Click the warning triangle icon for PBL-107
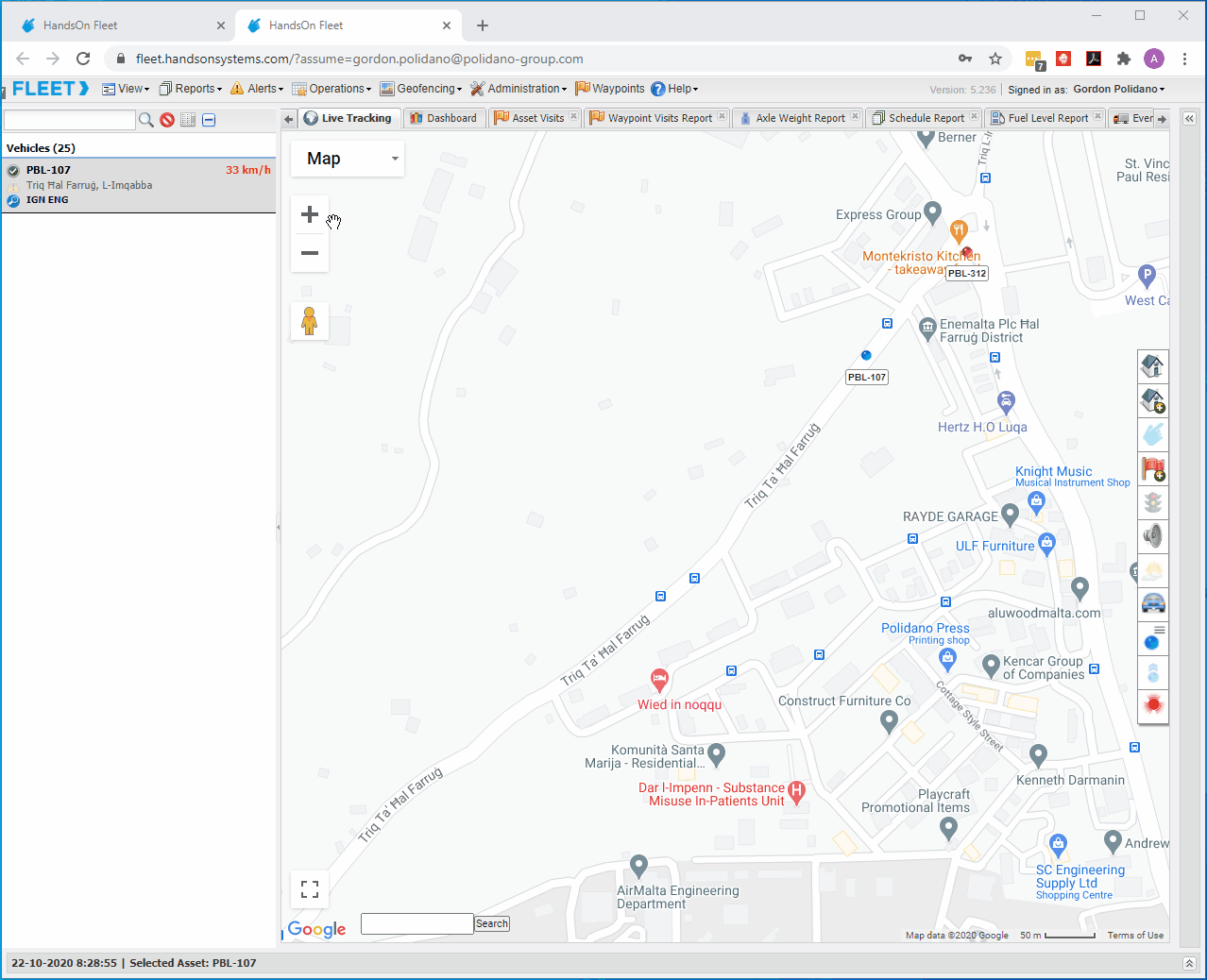Image resolution: width=1207 pixels, height=980 pixels. [13, 186]
